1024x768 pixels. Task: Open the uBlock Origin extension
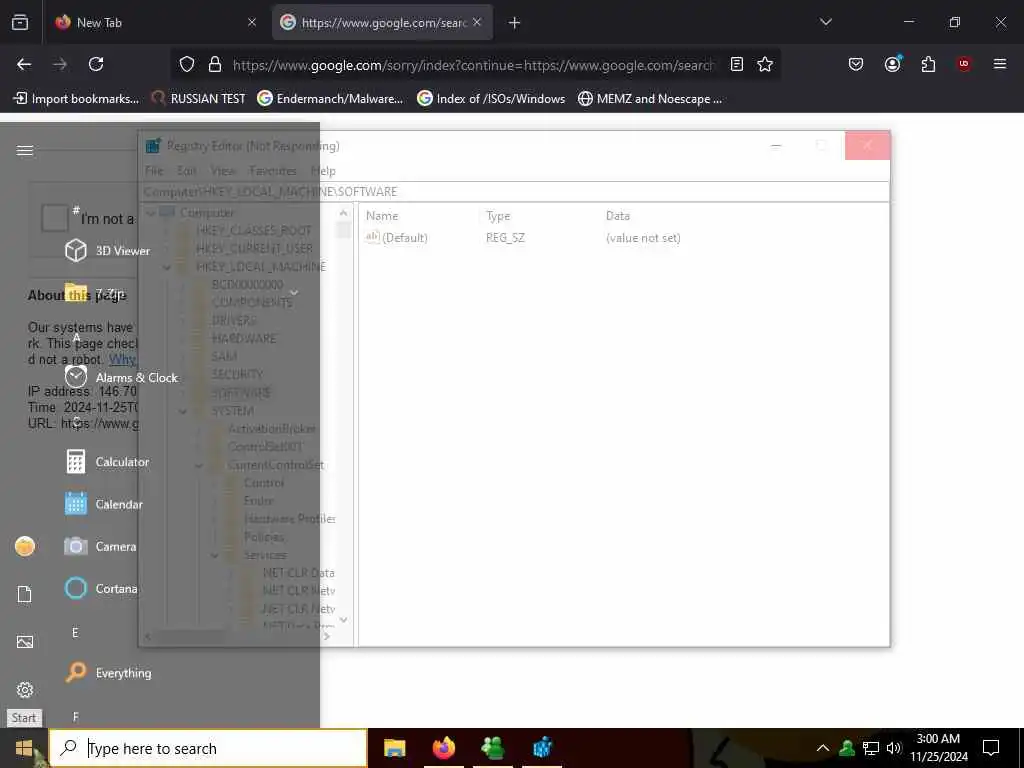(x=964, y=64)
